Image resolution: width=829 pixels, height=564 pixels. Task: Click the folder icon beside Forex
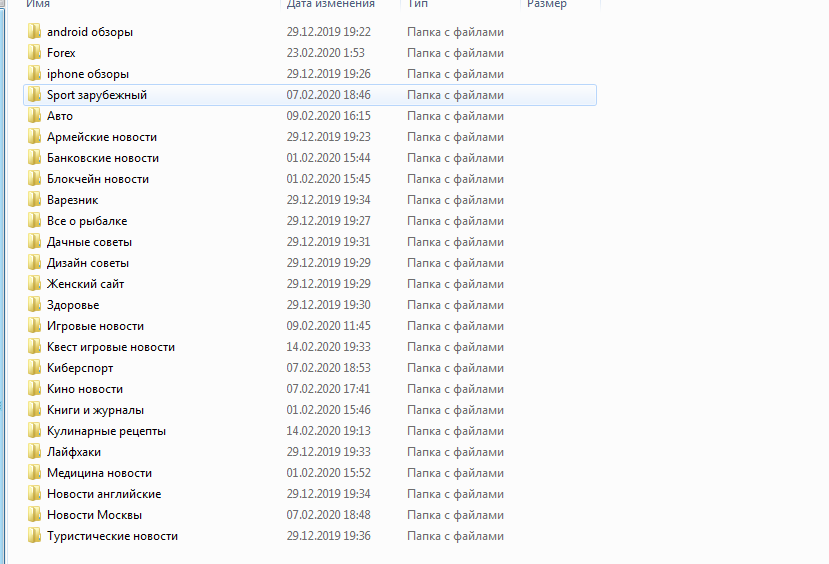pos(34,53)
